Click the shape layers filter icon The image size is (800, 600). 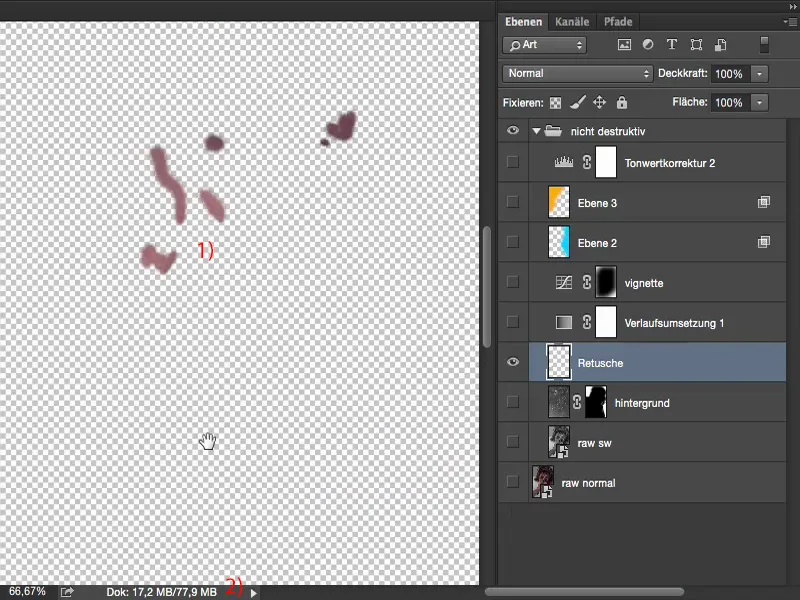click(x=698, y=44)
